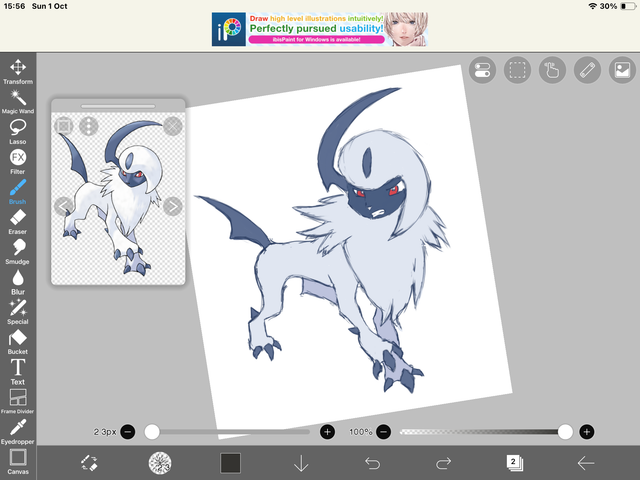640x480 pixels.
Task: Select the Blur tool
Action: pos(18,282)
